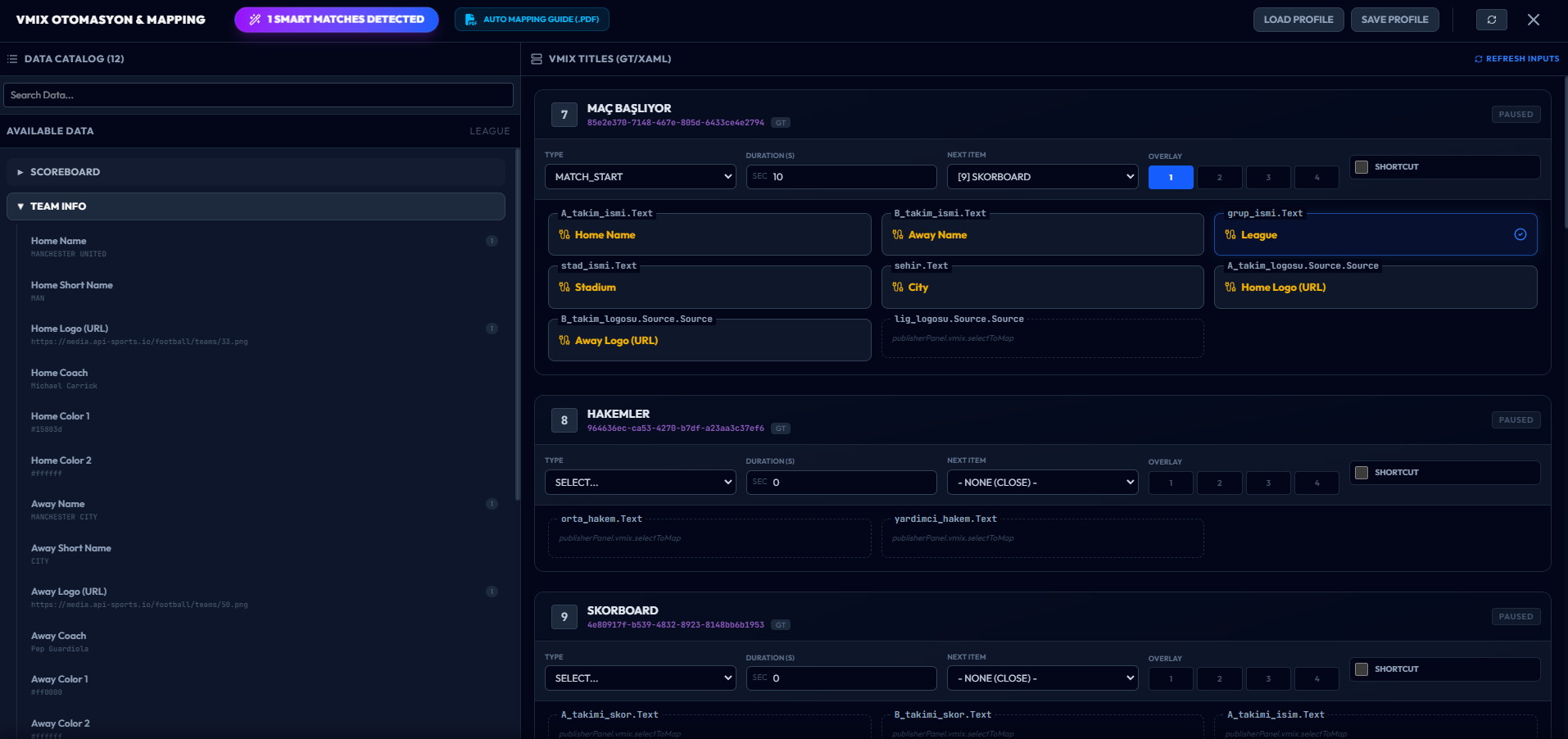Click the Load Profile button
The width and height of the screenshot is (1568, 739).
pos(1298,20)
